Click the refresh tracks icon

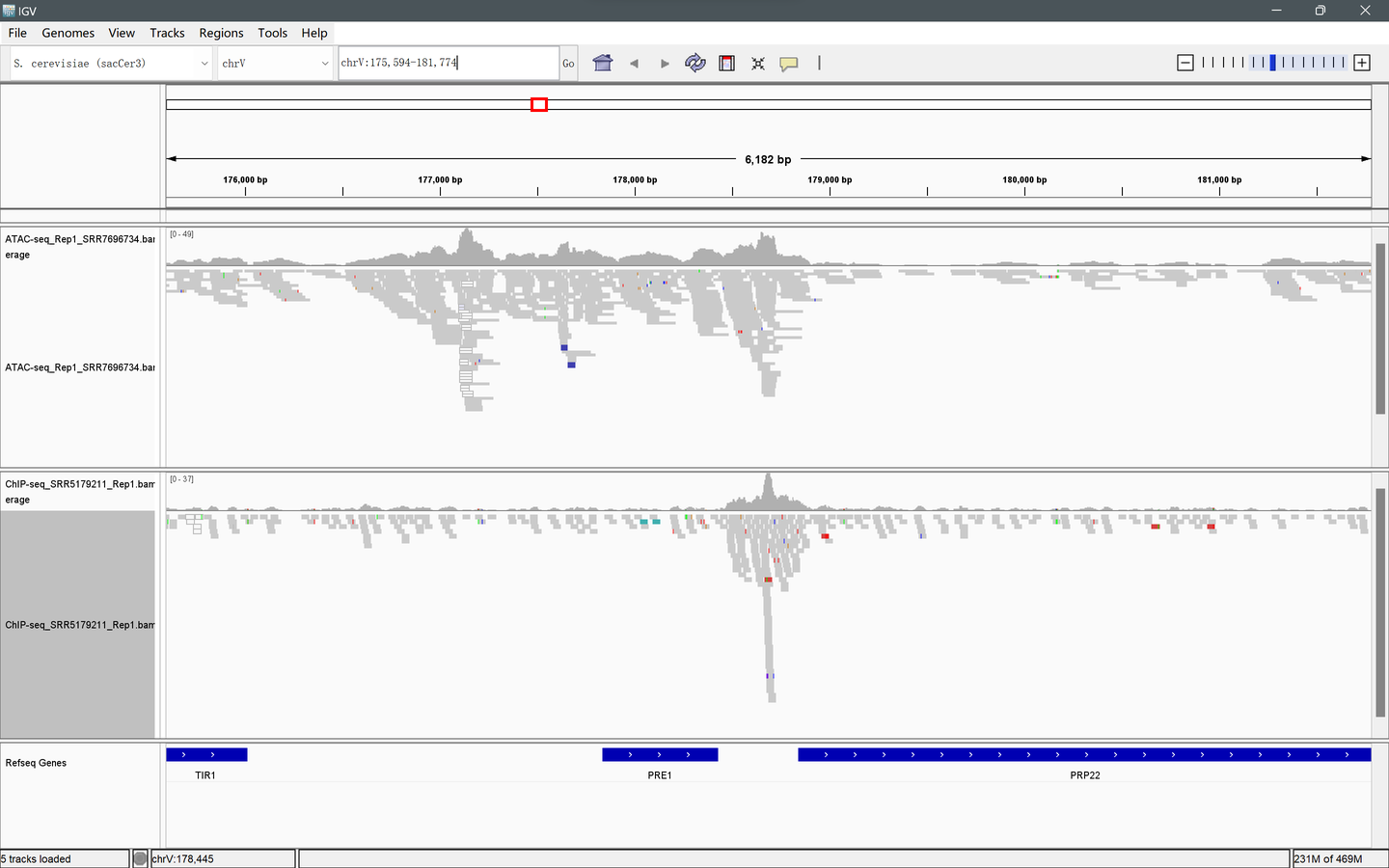tap(695, 63)
